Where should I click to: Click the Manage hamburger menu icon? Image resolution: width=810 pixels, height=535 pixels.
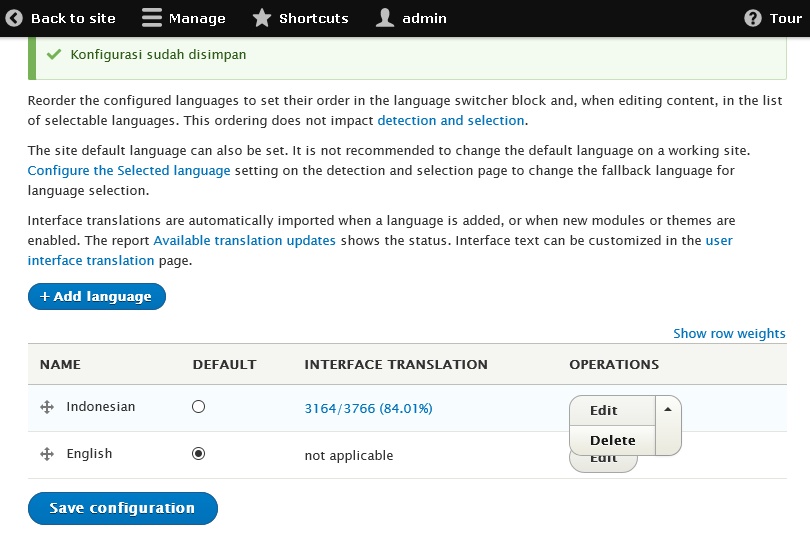coord(152,18)
